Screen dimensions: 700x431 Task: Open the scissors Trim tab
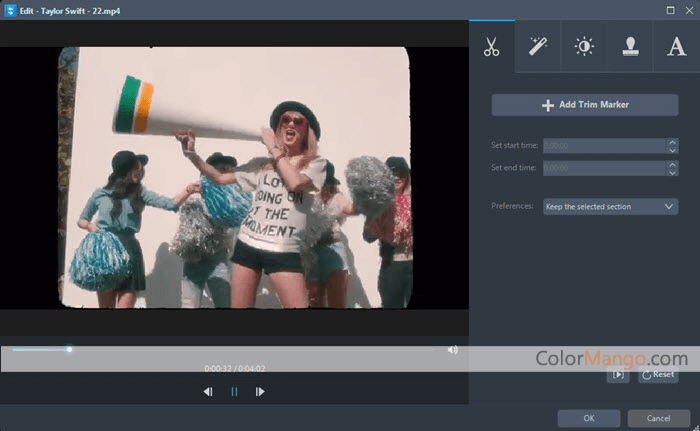[x=491, y=47]
